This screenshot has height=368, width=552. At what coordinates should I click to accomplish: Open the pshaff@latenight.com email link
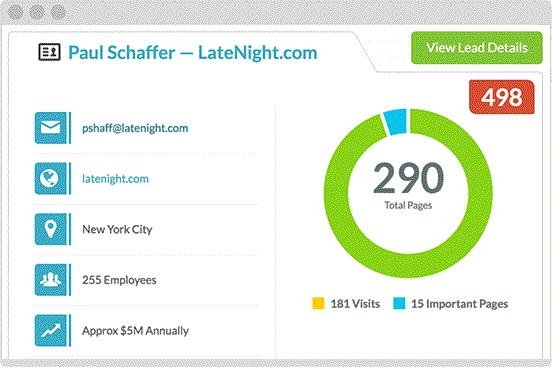(x=135, y=128)
